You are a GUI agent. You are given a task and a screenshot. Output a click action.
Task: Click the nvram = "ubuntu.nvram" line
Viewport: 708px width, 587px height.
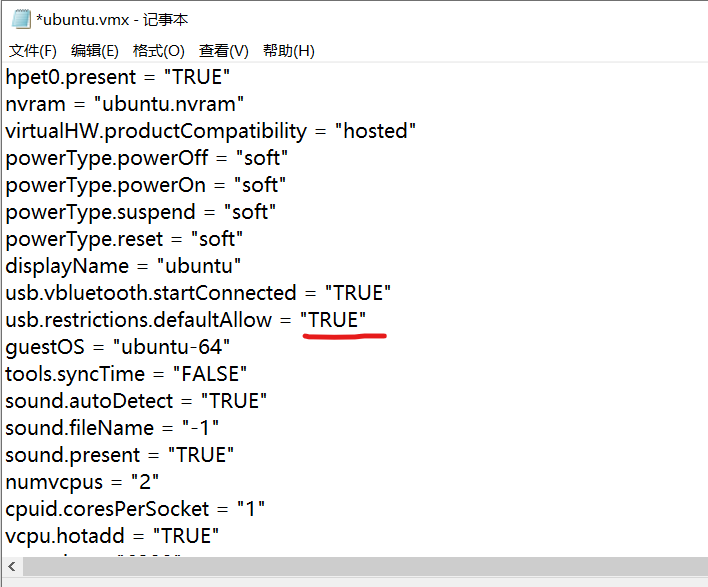125,104
